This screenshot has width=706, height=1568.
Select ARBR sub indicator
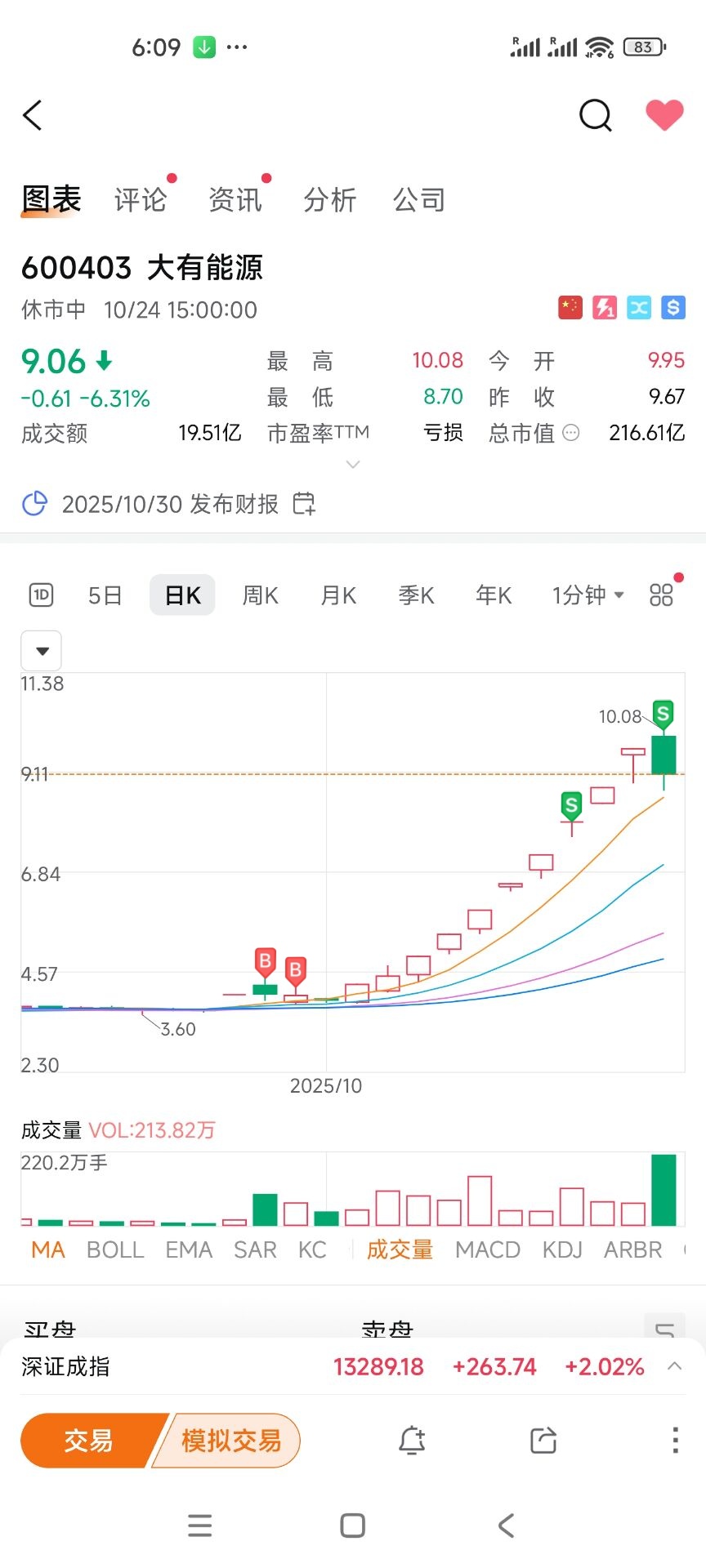633,1249
